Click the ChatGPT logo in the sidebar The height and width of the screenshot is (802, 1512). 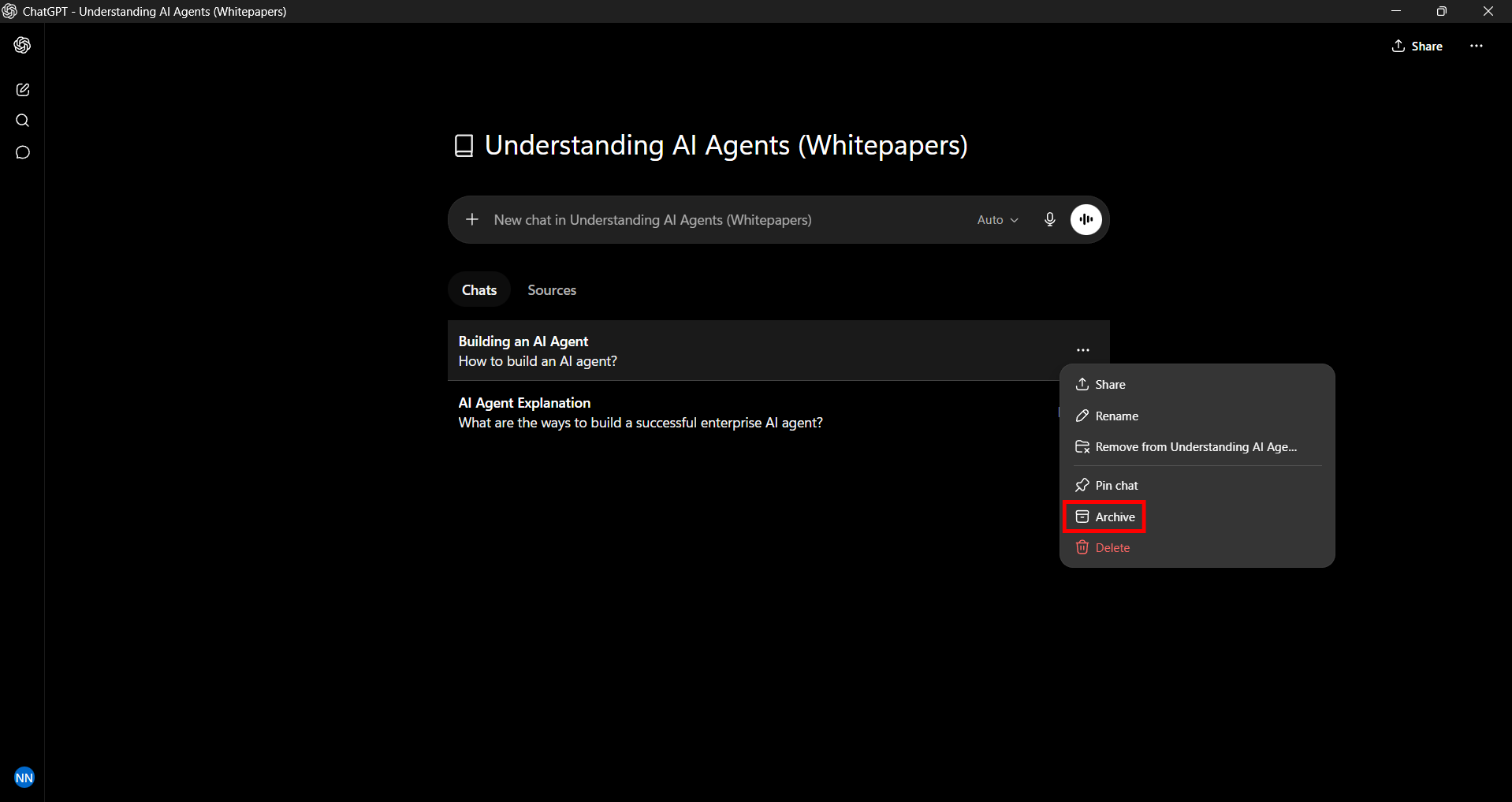(22, 46)
